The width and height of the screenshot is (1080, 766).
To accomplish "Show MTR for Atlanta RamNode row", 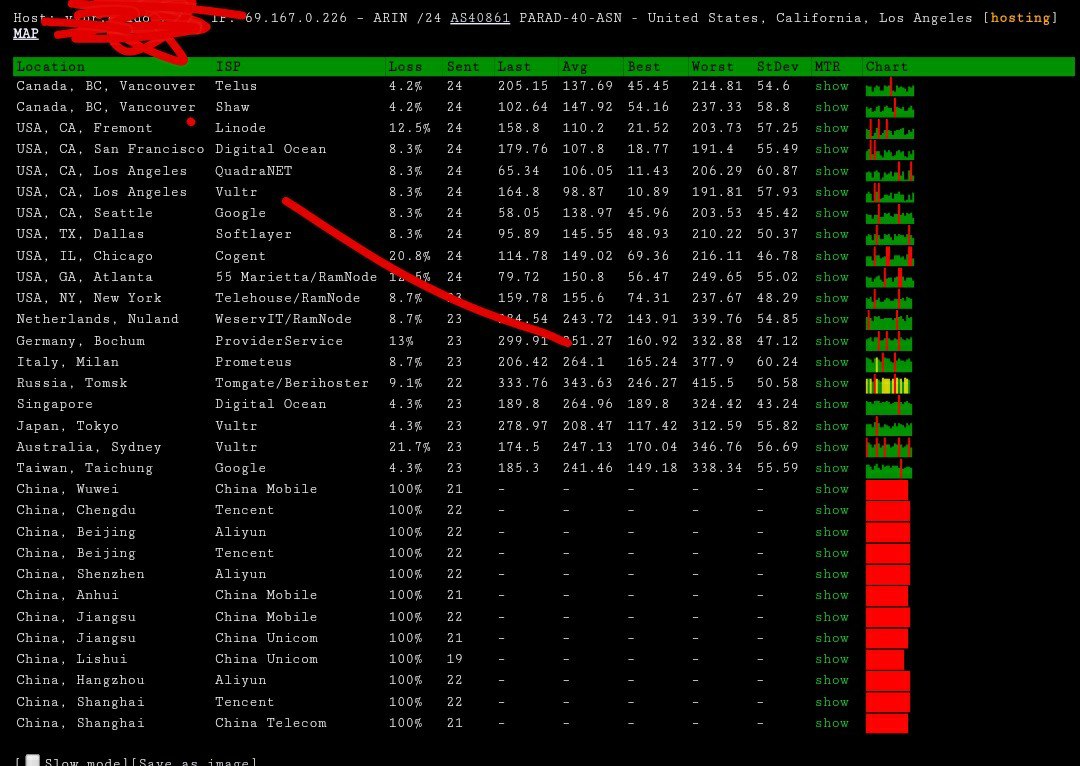I will click(x=831, y=277).
